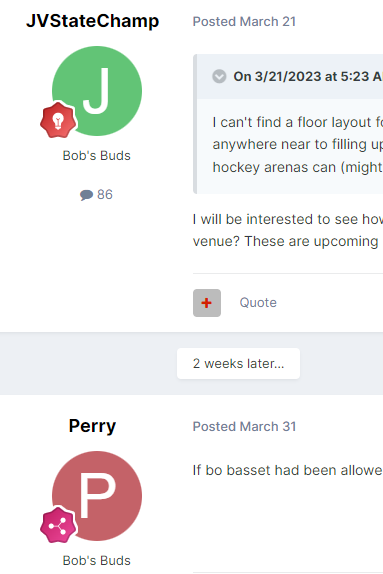The height and width of the screenshot is (574, 383).
Task: Open JVStateChamp username profile link
Action: [x=92, y=21]
